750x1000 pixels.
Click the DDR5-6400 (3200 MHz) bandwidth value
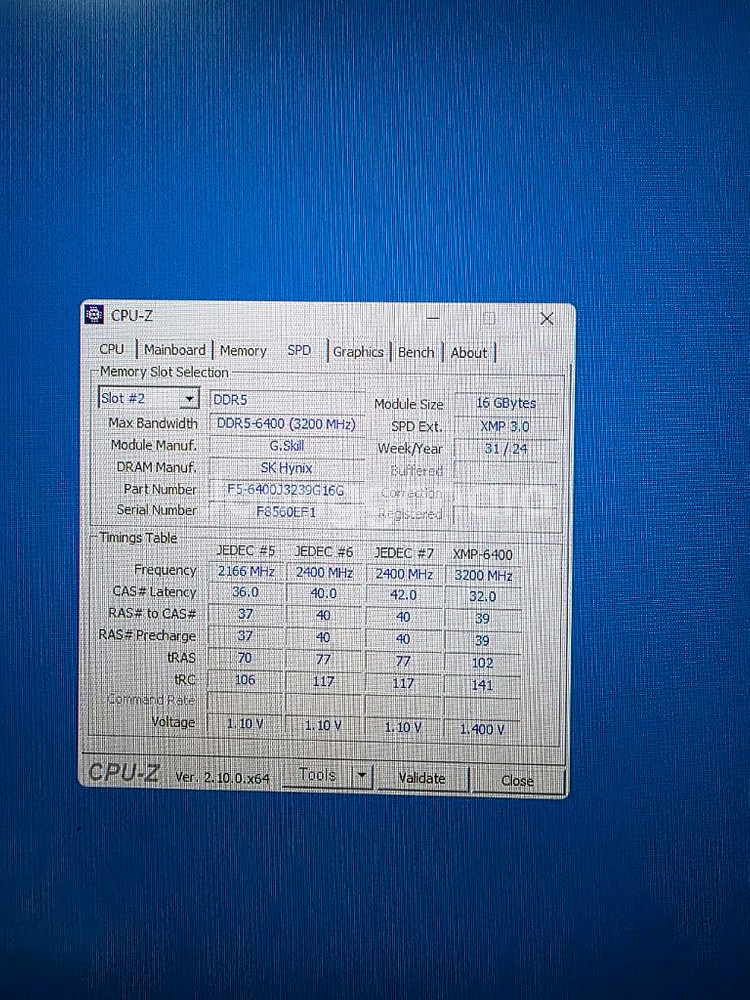286,423
